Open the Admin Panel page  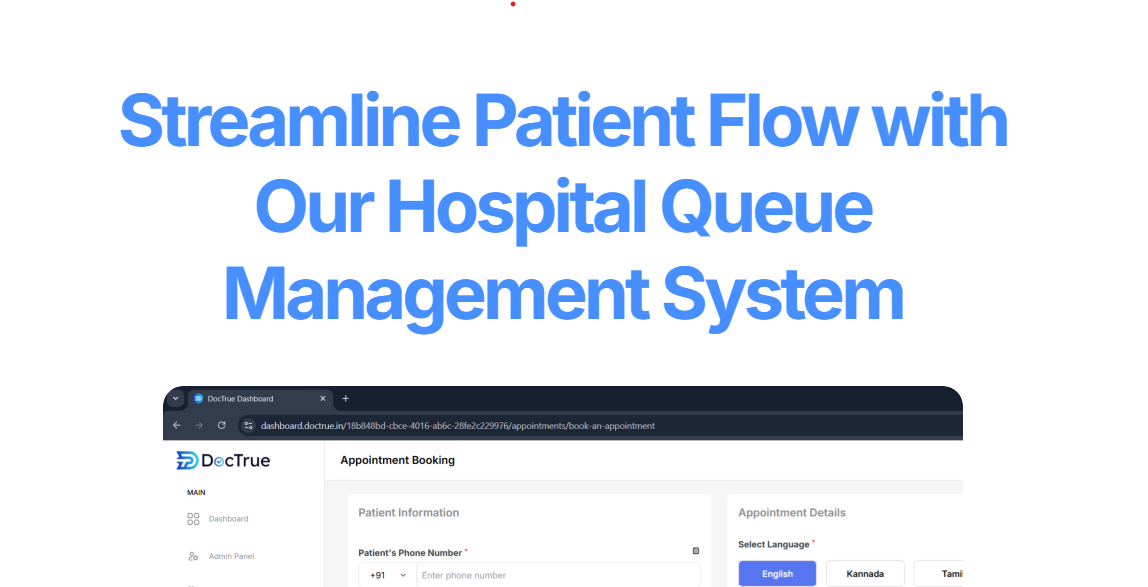231,556
